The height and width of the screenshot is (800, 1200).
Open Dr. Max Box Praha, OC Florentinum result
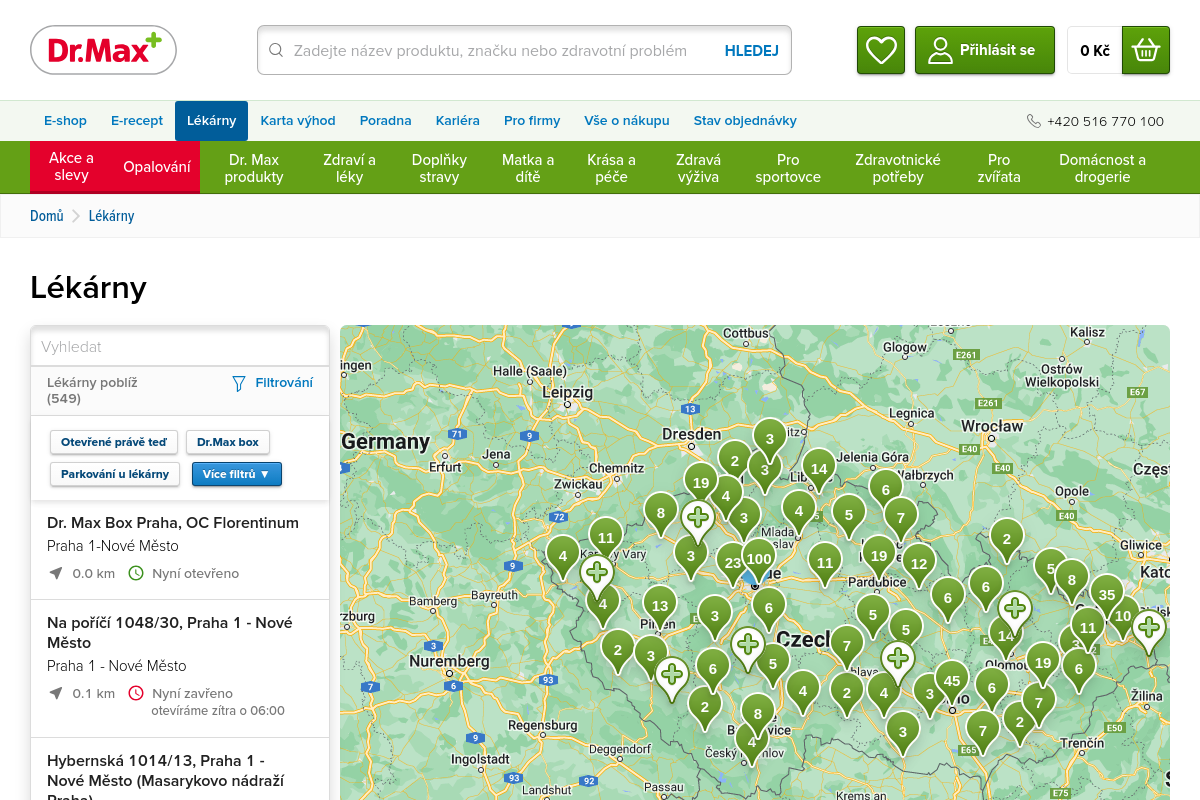[173, 523]
